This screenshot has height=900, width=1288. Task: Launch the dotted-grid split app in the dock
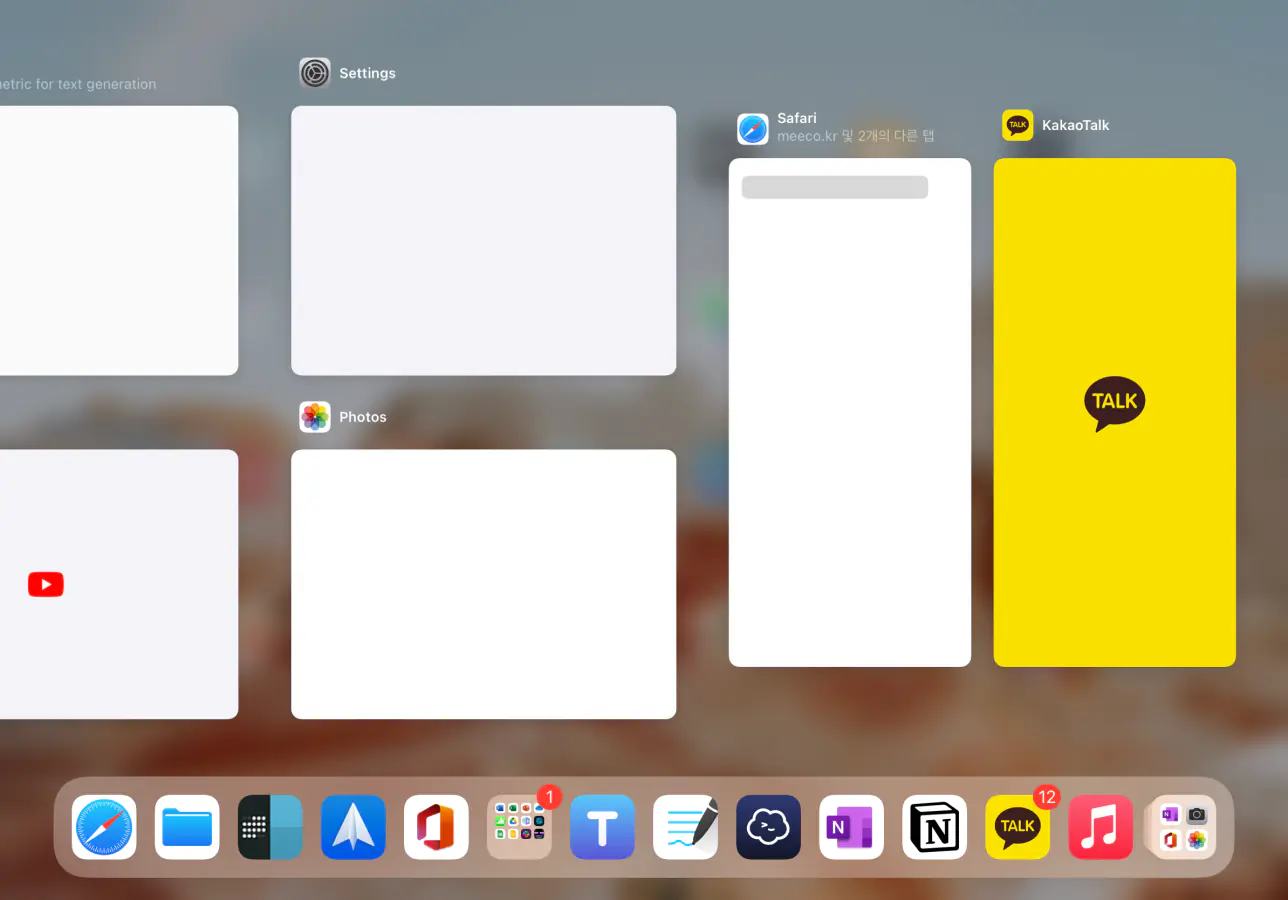(x=270, y=827)
